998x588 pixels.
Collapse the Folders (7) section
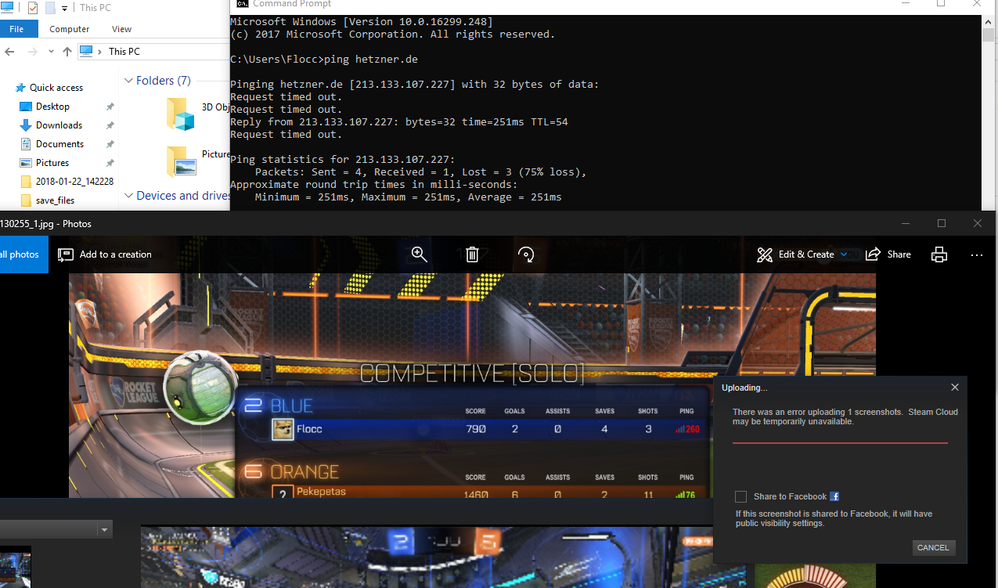128,81
